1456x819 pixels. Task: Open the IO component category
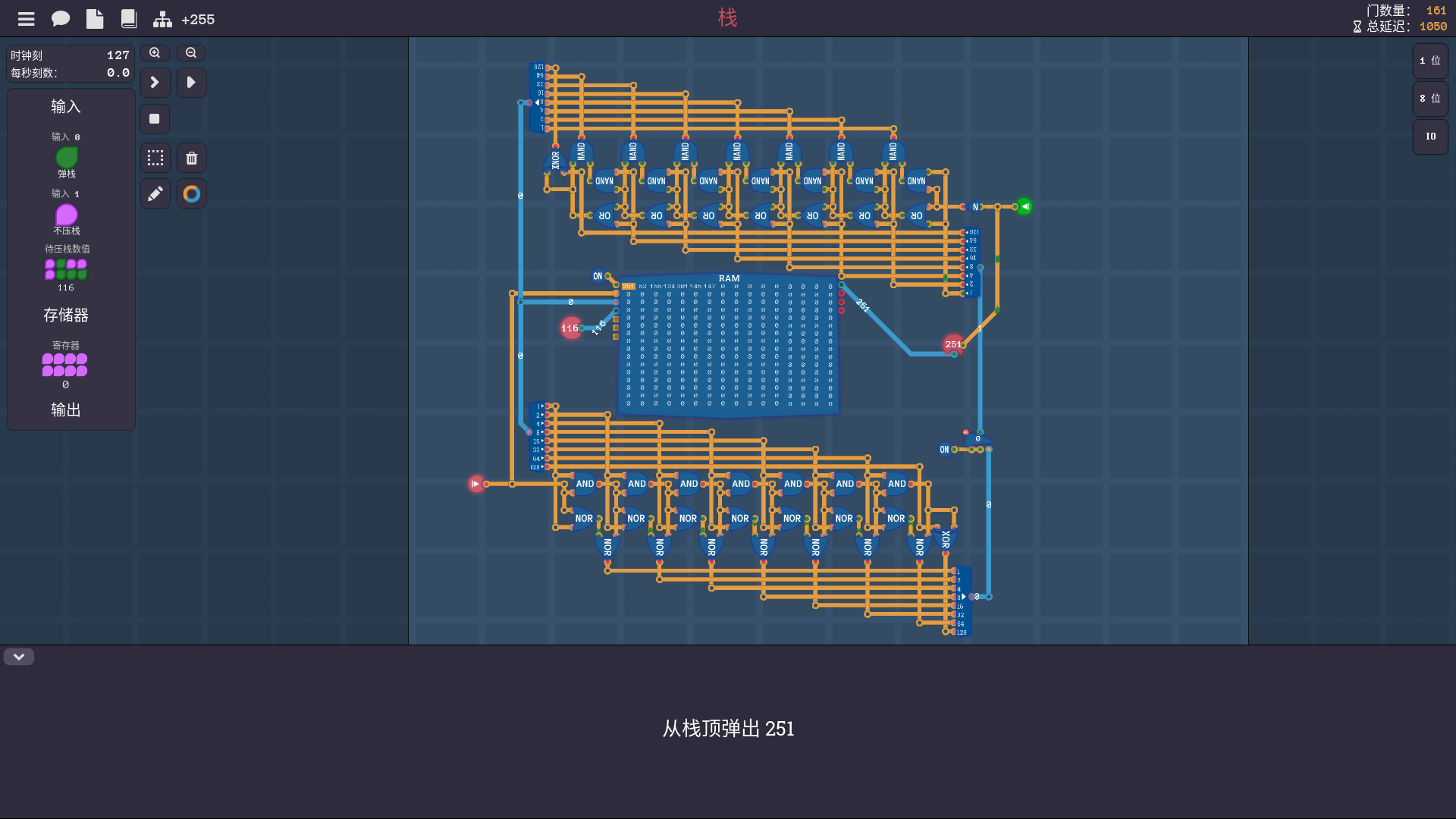click(1430, 136)
